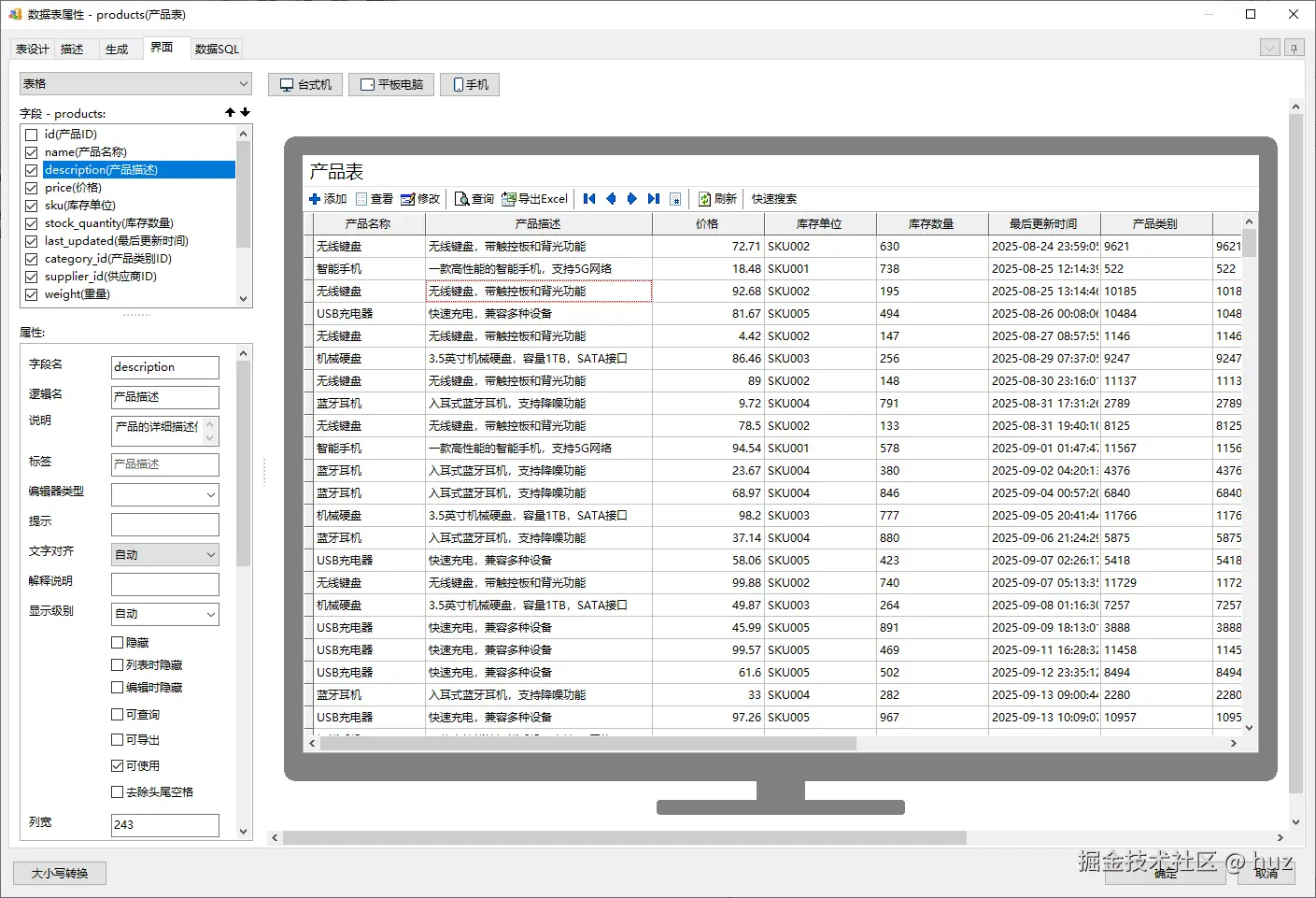Image resolution: width=1316 pixels, height=898 pixels.
Task: Jump to last record with the navigation icon
Action: pyautogui.click(x=654, y=199)
